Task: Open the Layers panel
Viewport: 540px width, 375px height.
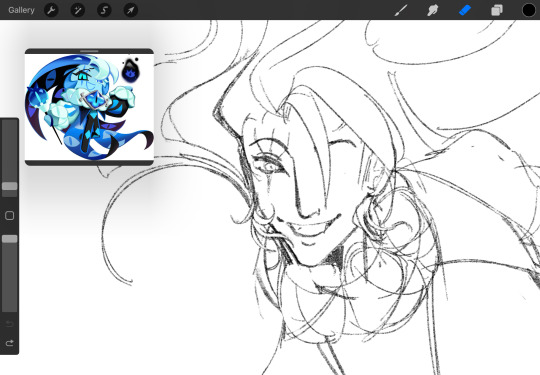Action: pyautogui.click(x=497, y=10)
